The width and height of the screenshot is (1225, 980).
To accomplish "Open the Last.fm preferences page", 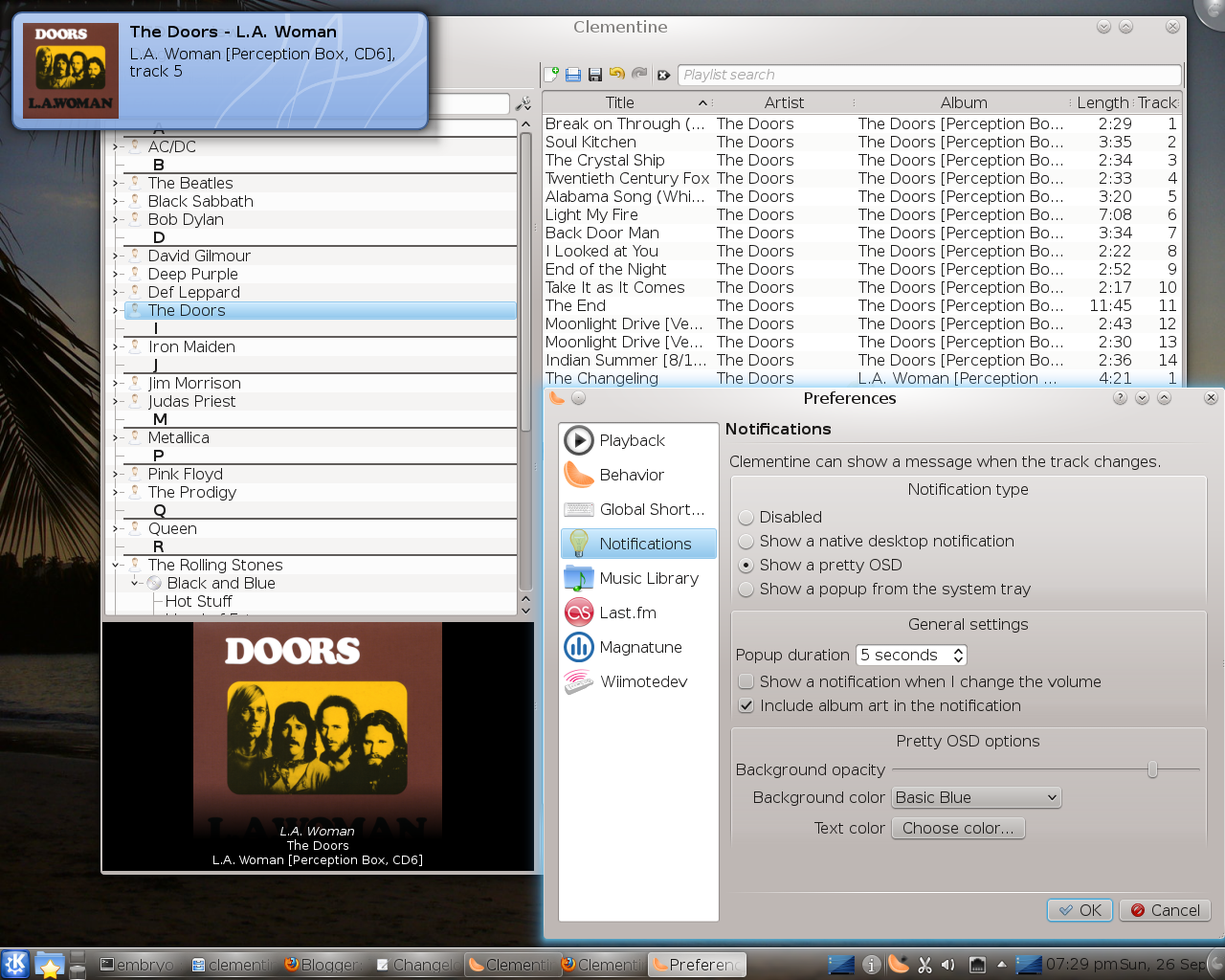I will tap(638, 612).
